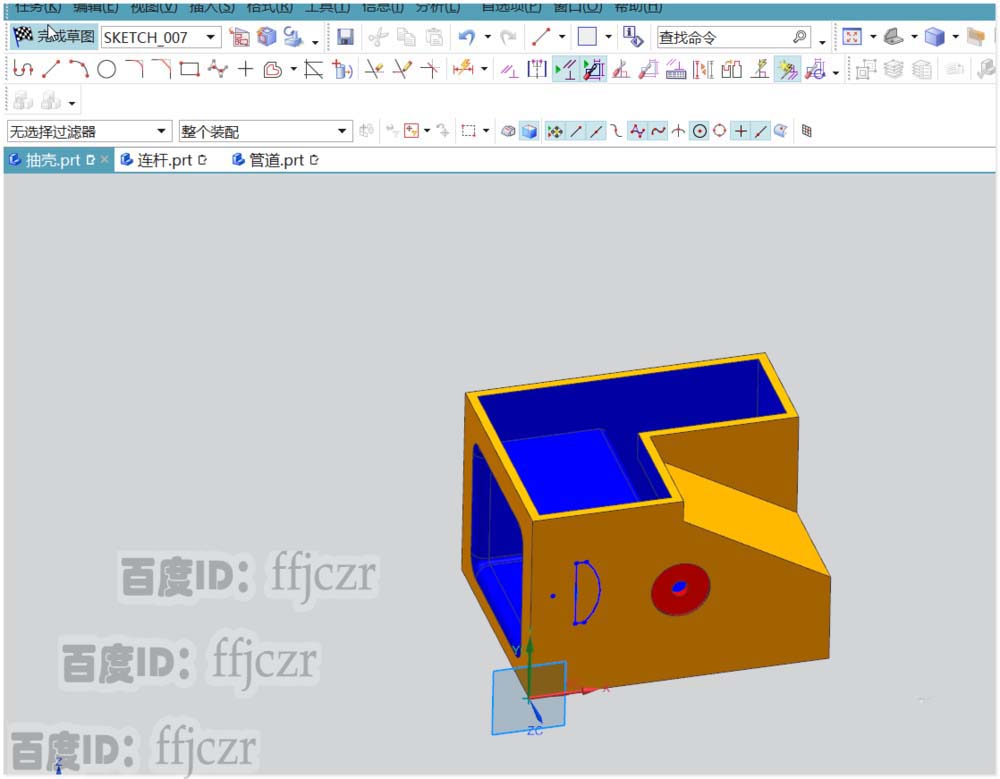Select the Fillet sketch tool
This screenshot has height=779, width=1000.
(134, 68)
